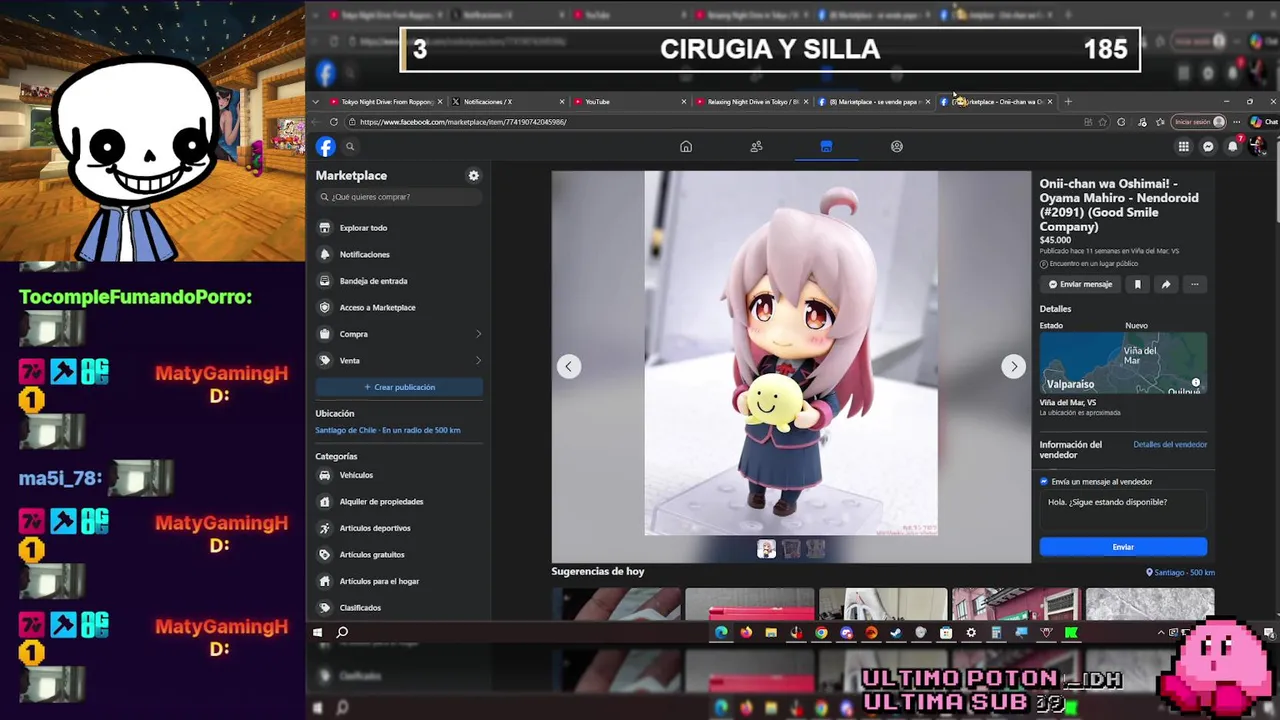The width and height of the screenshot is (1280, 720).
Task: Select the Marketplace icon in top navigation
Action: point(826,146)
